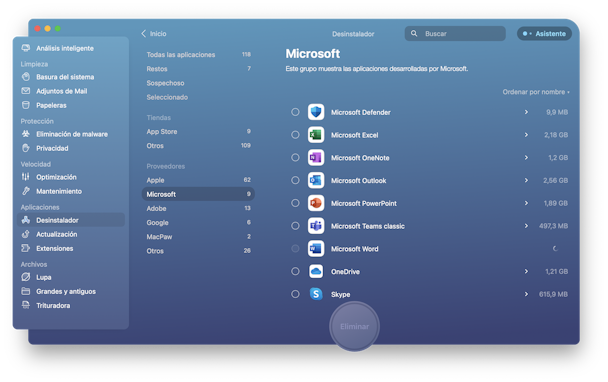Tick the Microsoft OneNote checkbox

[x=295, y=157]
